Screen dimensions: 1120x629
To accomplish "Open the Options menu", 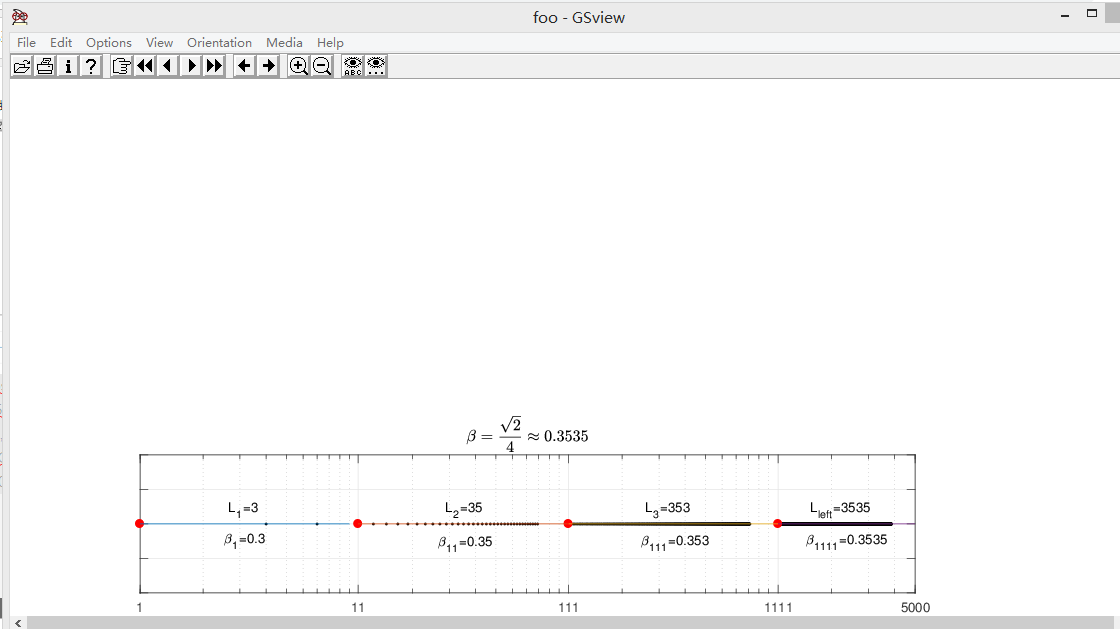I will (108, 42).
